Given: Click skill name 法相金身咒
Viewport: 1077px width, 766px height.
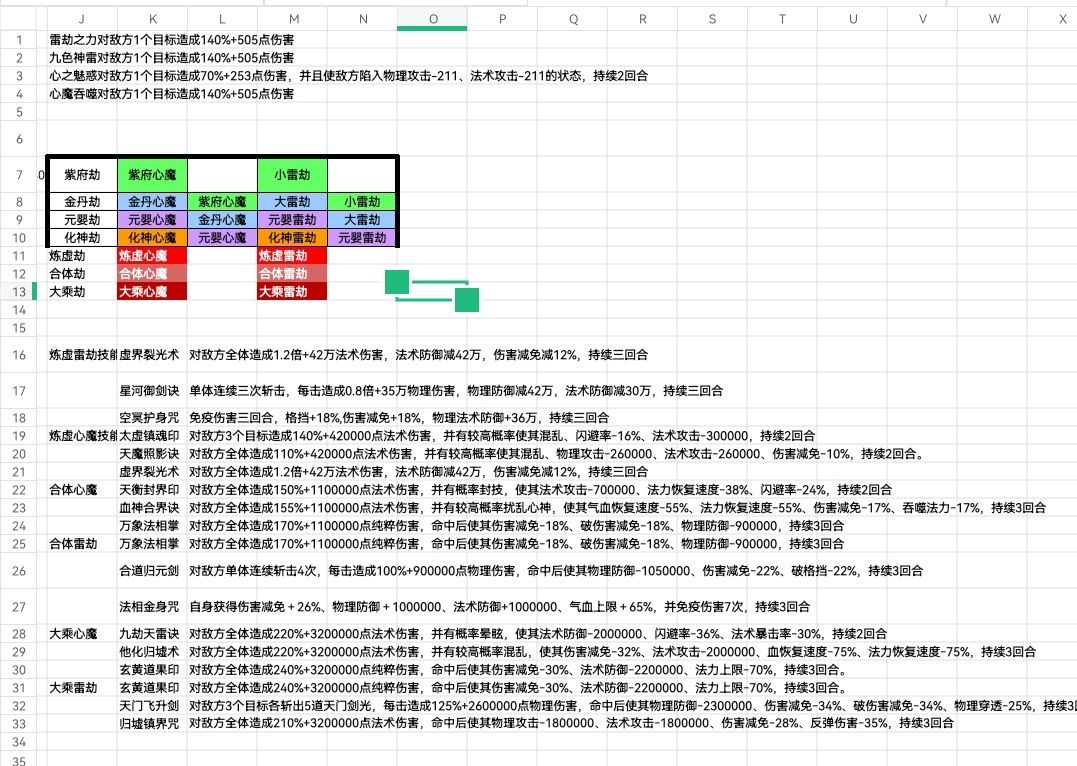Looking at the screenshot, I should click(x=149, y=607).
